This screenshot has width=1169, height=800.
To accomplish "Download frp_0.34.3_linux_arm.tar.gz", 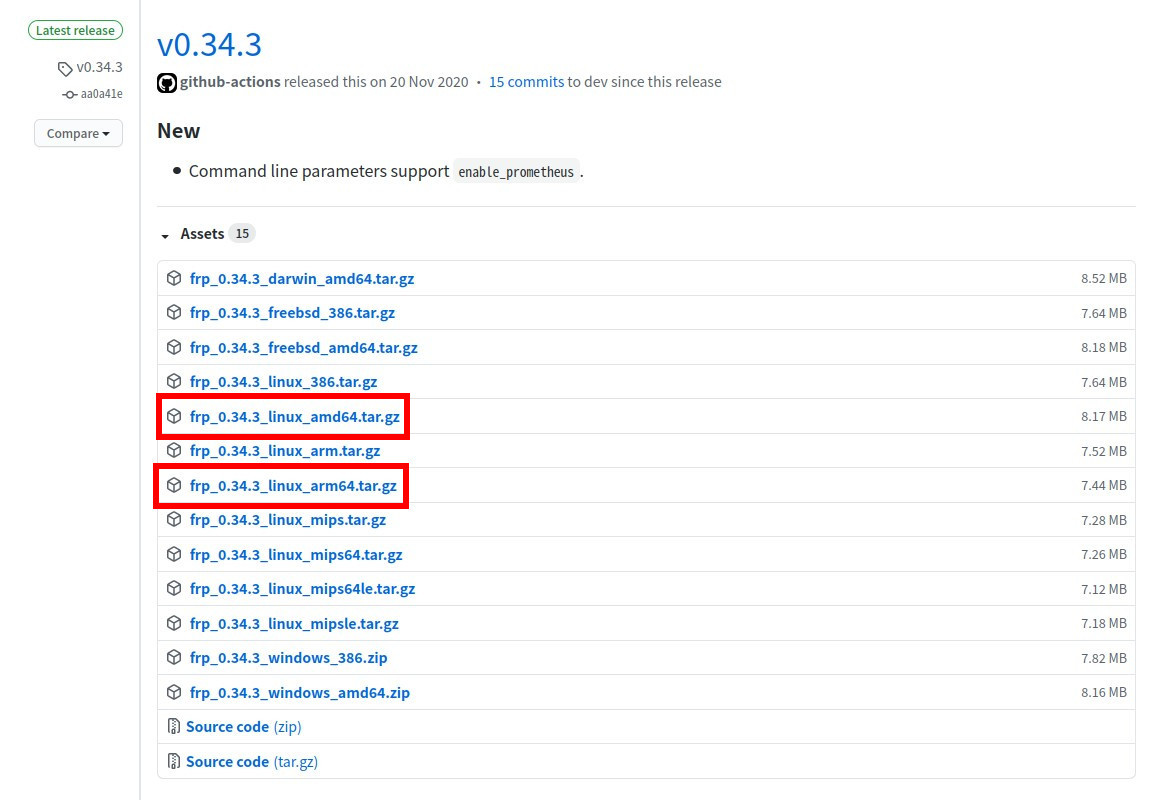I will tap(285, 450).
